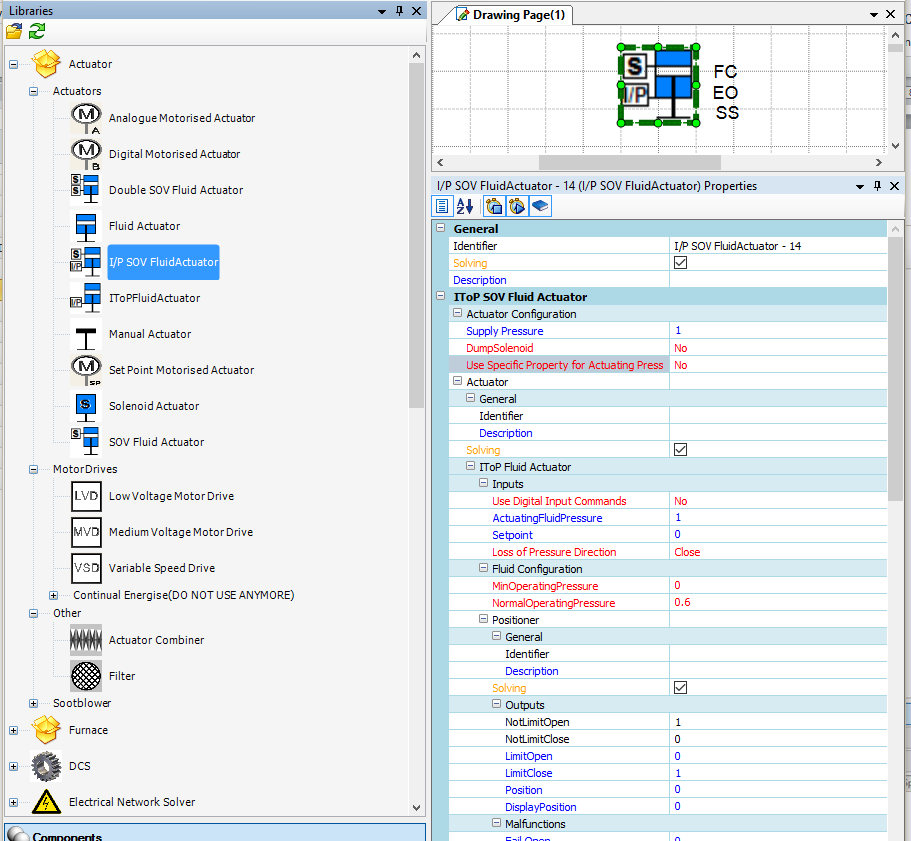Select the Drawing Page(1) tab
The width and height of the screenshot is (911, 841).
[510, 15]
